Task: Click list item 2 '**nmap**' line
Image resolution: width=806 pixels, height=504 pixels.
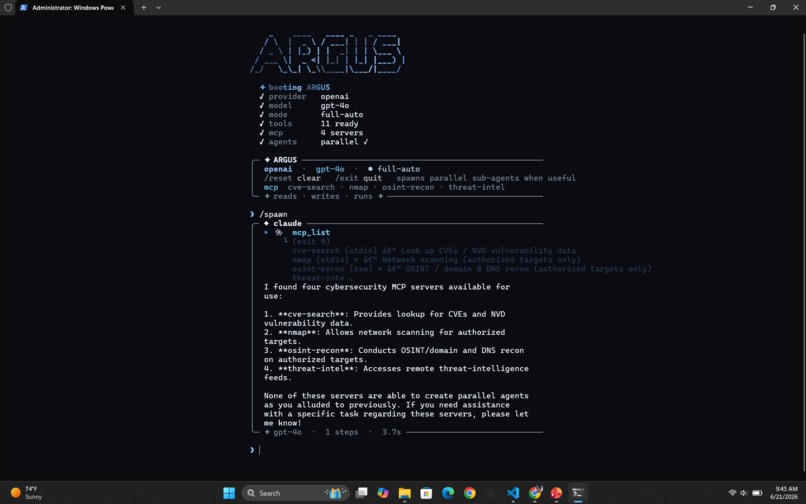Action: [x=384, y=337]
